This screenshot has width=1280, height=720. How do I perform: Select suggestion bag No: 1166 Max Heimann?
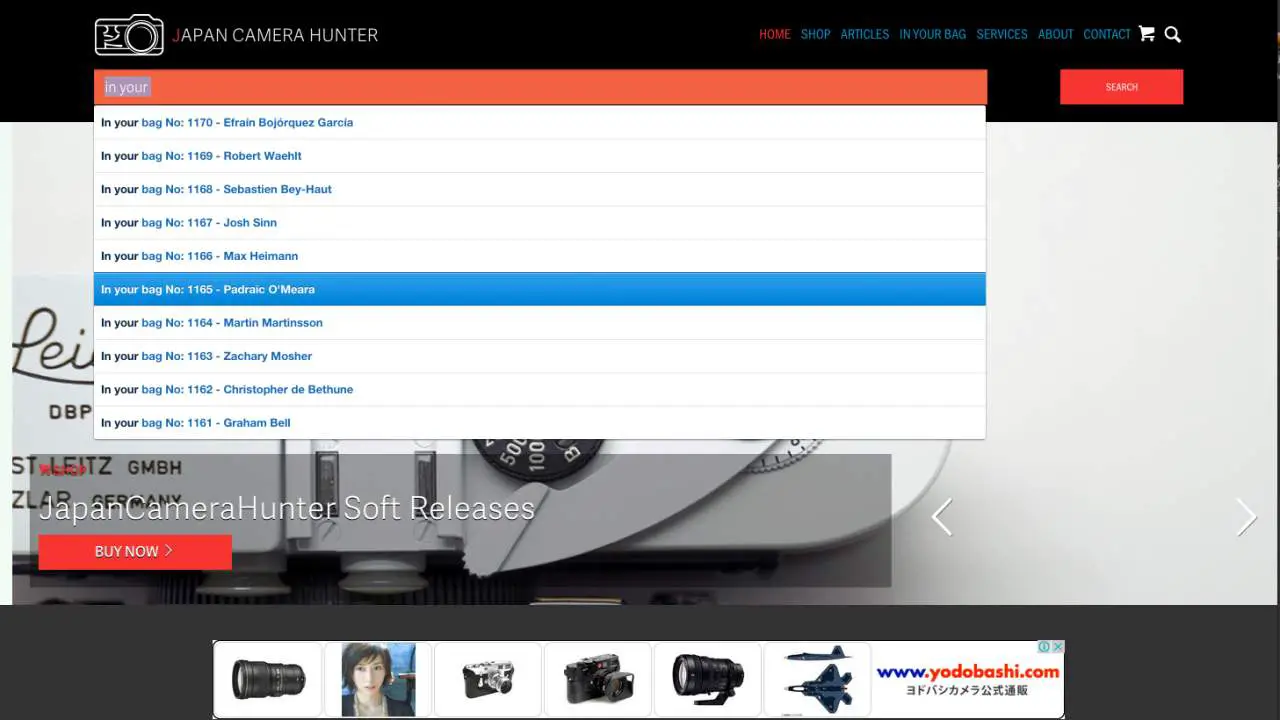(x=540, y=256)
